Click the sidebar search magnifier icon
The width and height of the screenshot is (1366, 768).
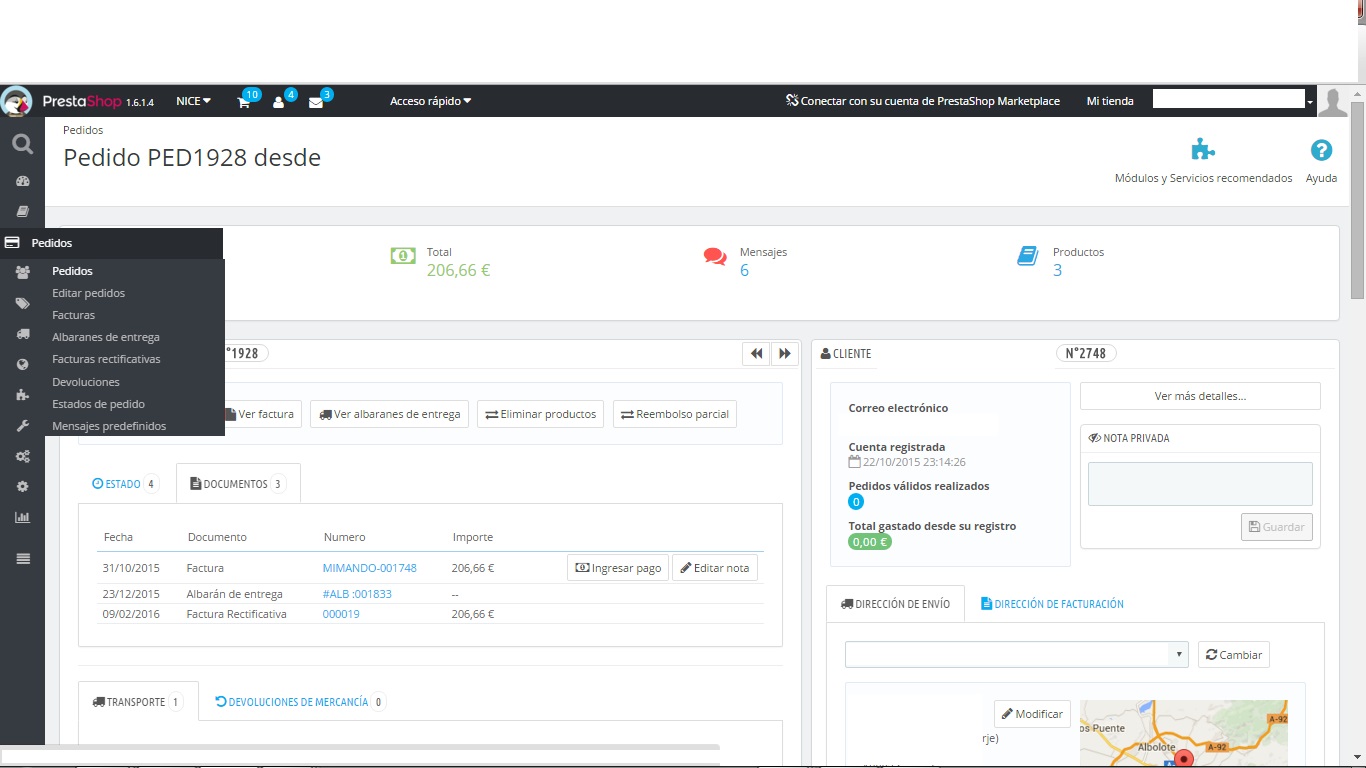tap(22, 145)
